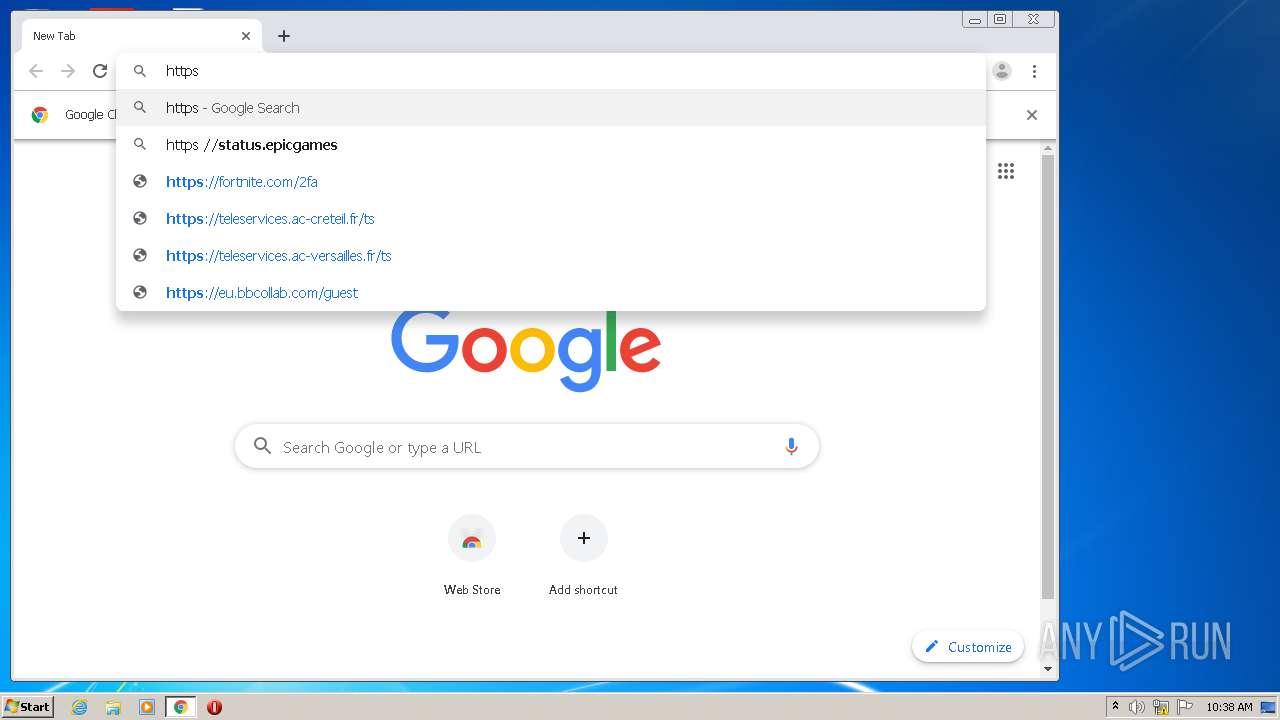Screen dimensions: 1280x720
Task: Open the Customize page button
Action: (968, 647)
